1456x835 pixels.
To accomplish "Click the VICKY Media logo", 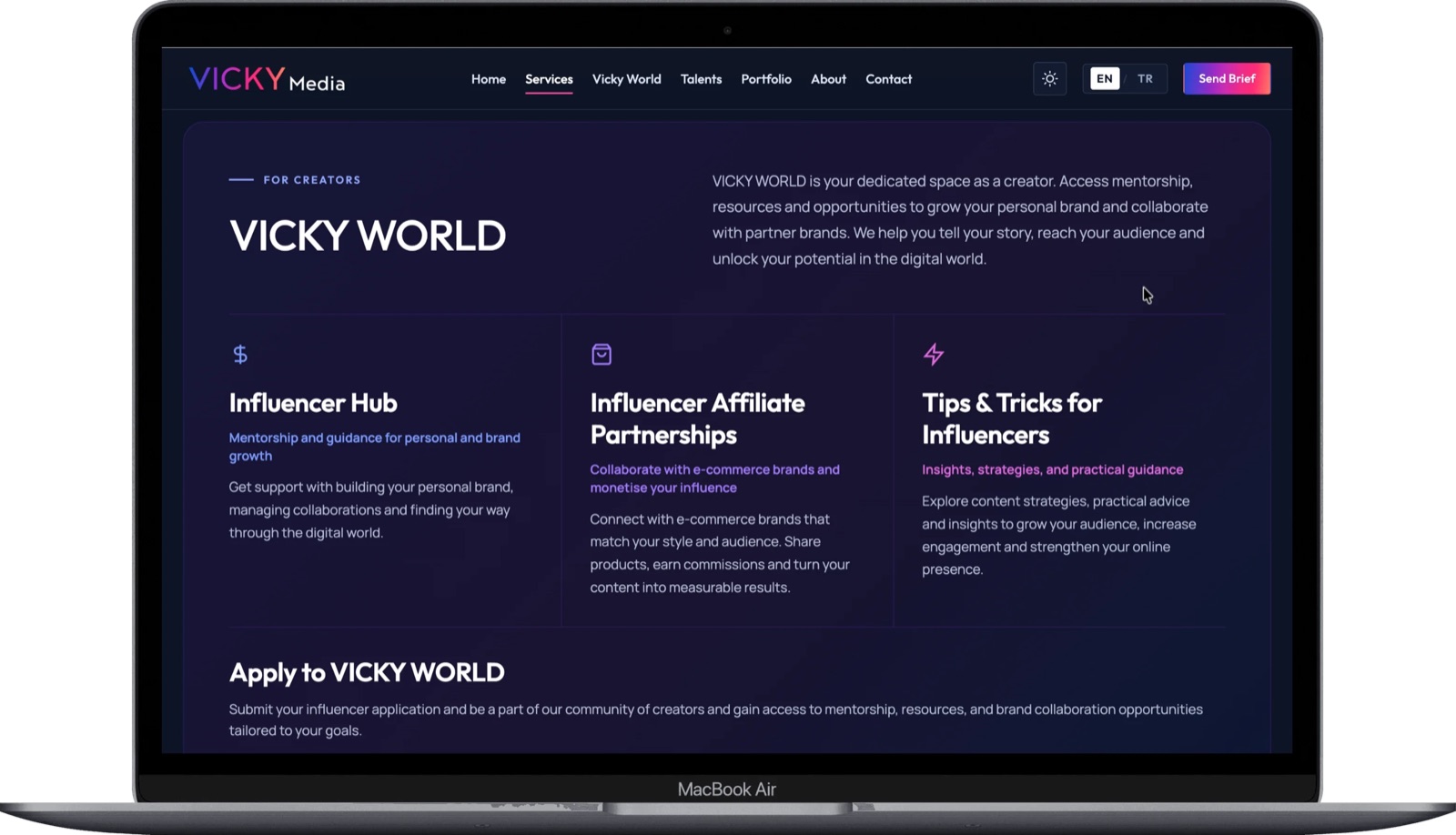I will point(267,79).
